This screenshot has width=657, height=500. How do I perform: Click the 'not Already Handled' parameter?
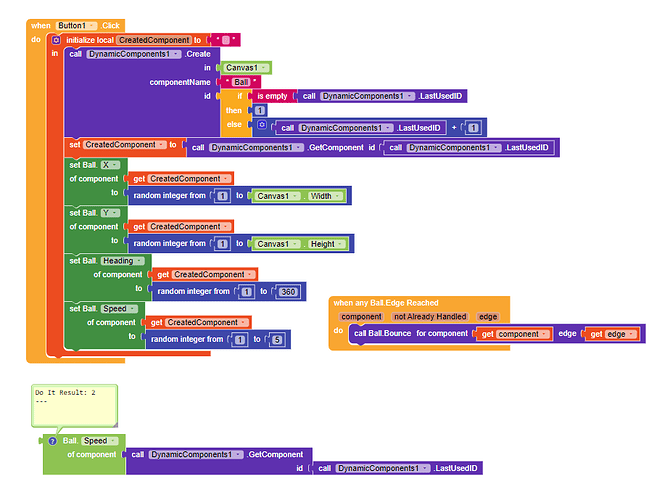(x=430, y=317)
